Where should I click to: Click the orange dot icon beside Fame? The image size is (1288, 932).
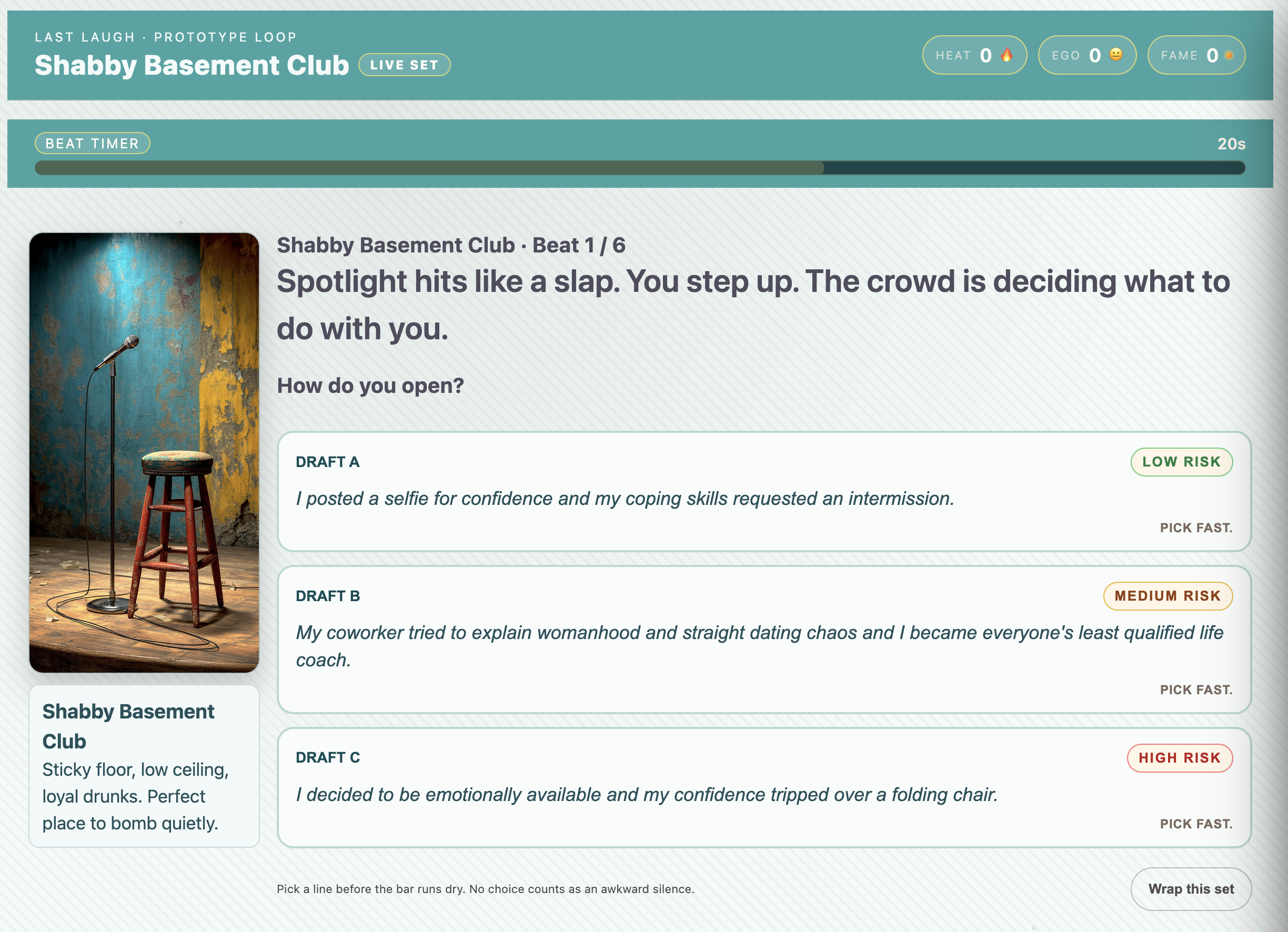pos(1229,55)
